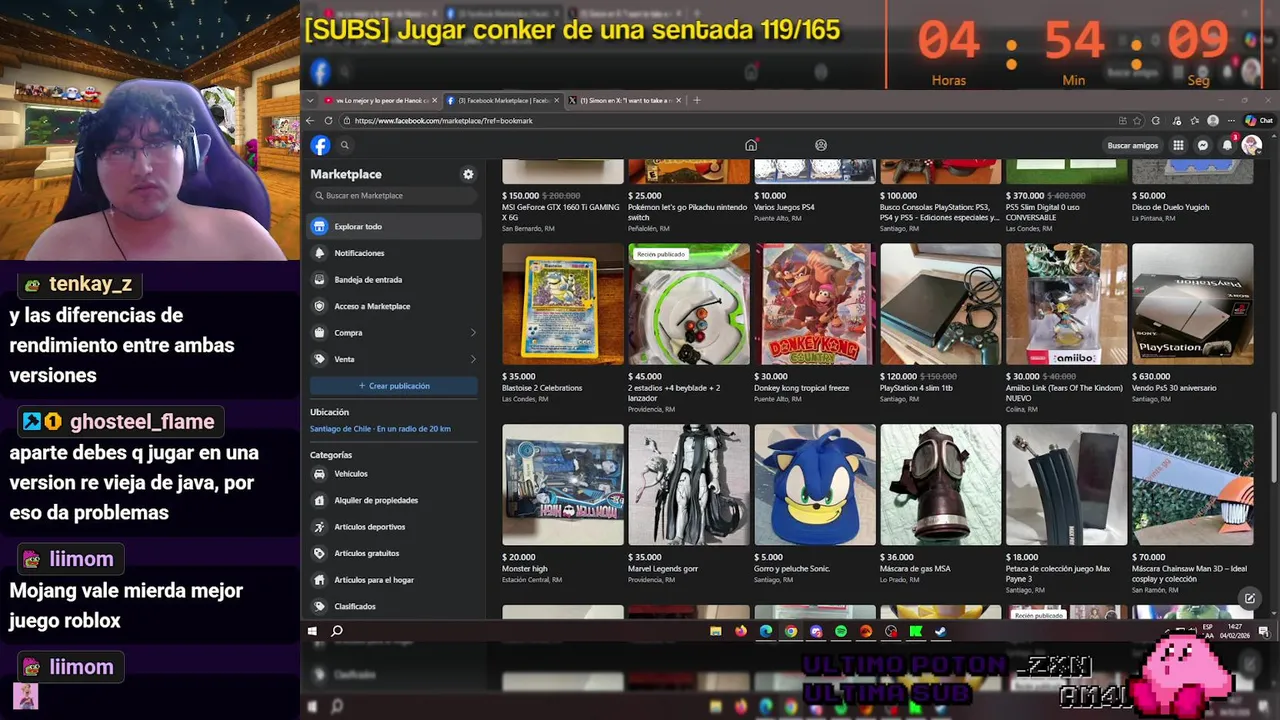Click the Varios Juegos PS4 title
1280x720 pixels.
(784, 207)
